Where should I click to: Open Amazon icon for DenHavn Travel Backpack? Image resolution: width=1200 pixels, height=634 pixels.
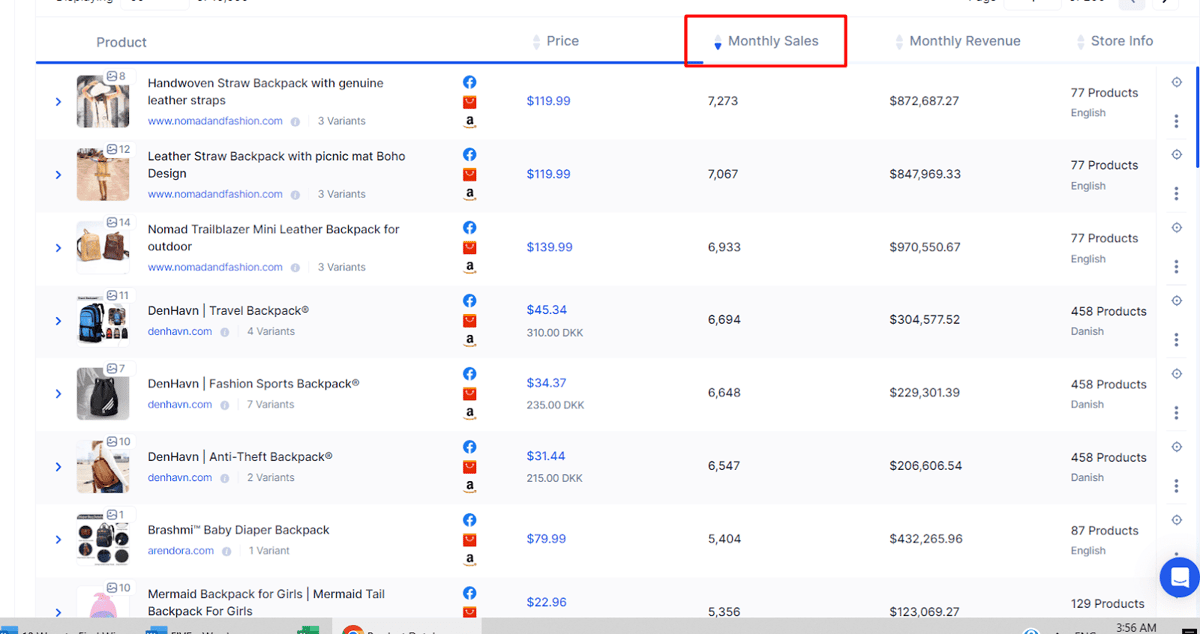click(x=469, y=341)
